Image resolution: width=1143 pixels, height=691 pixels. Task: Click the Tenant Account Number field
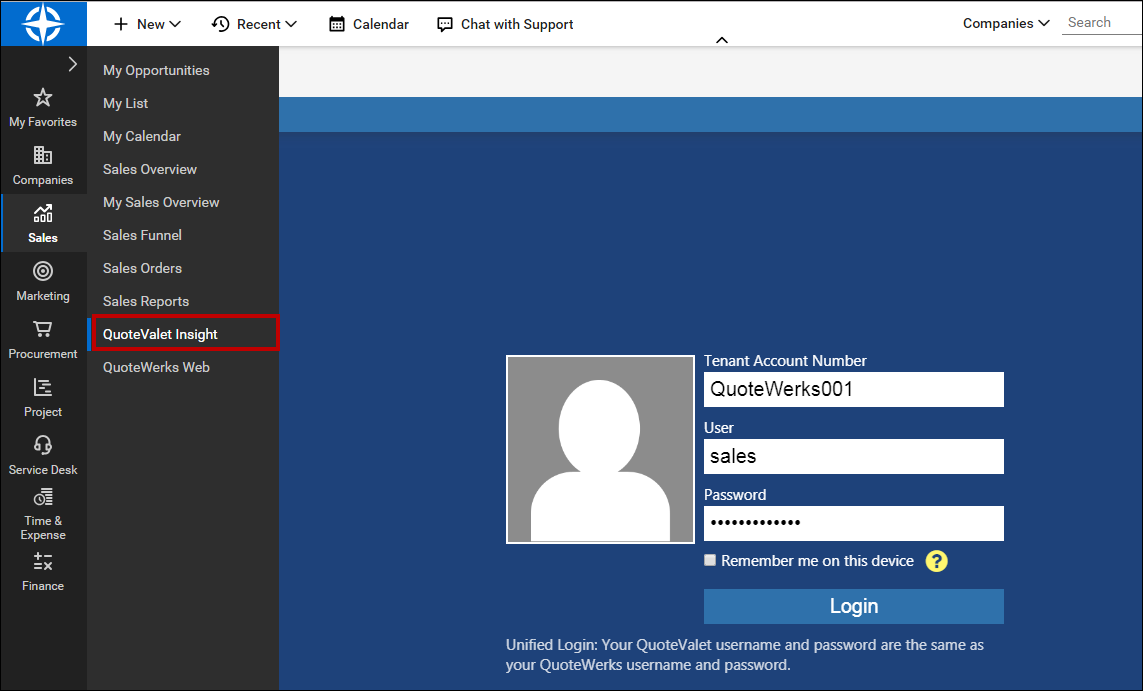(853, 389)
